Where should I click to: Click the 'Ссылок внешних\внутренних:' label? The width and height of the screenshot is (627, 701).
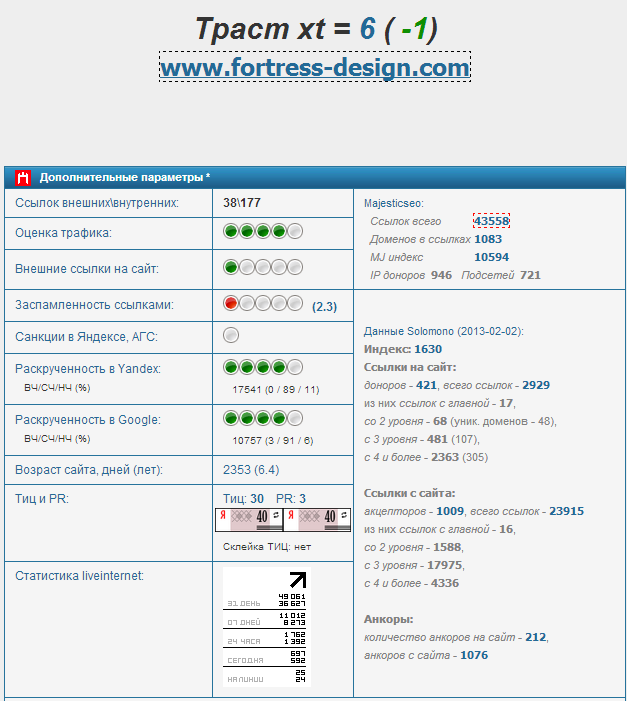pyautogui.click(x=97, y=203)
